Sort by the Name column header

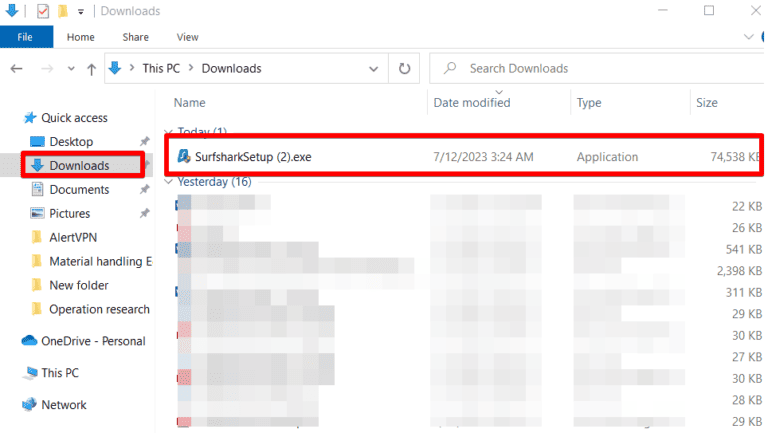(x=190, y=103)
